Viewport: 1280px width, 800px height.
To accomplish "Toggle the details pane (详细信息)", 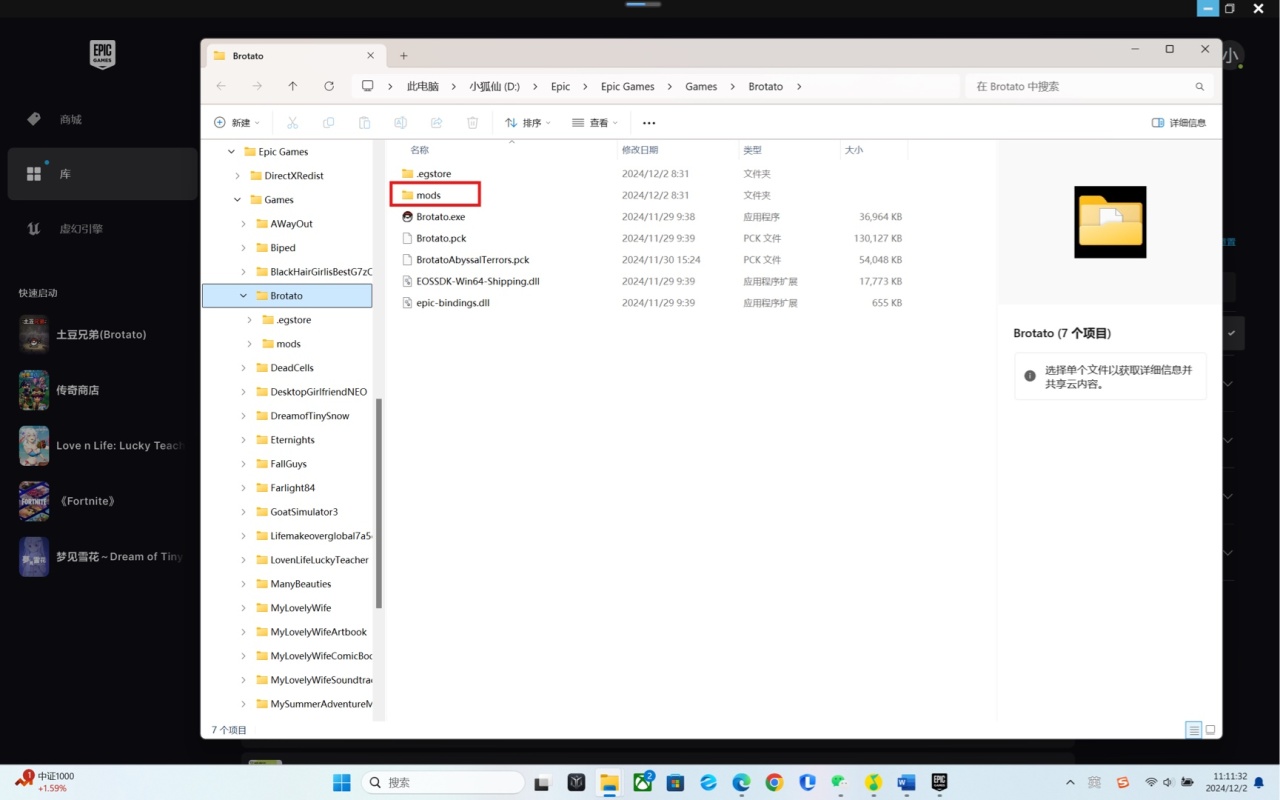I will (1179, 123).
